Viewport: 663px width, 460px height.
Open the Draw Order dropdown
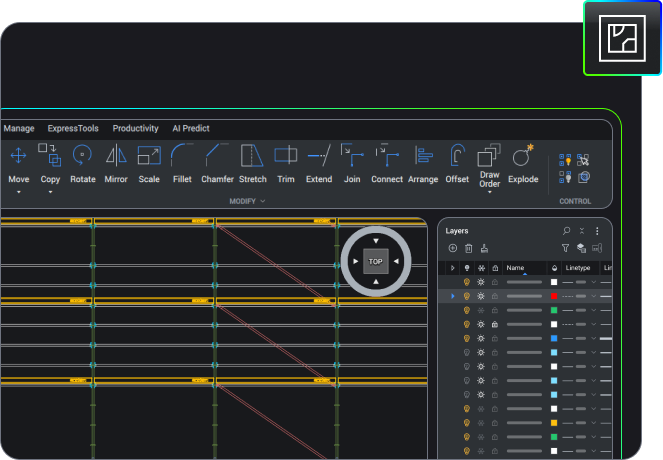489,192
